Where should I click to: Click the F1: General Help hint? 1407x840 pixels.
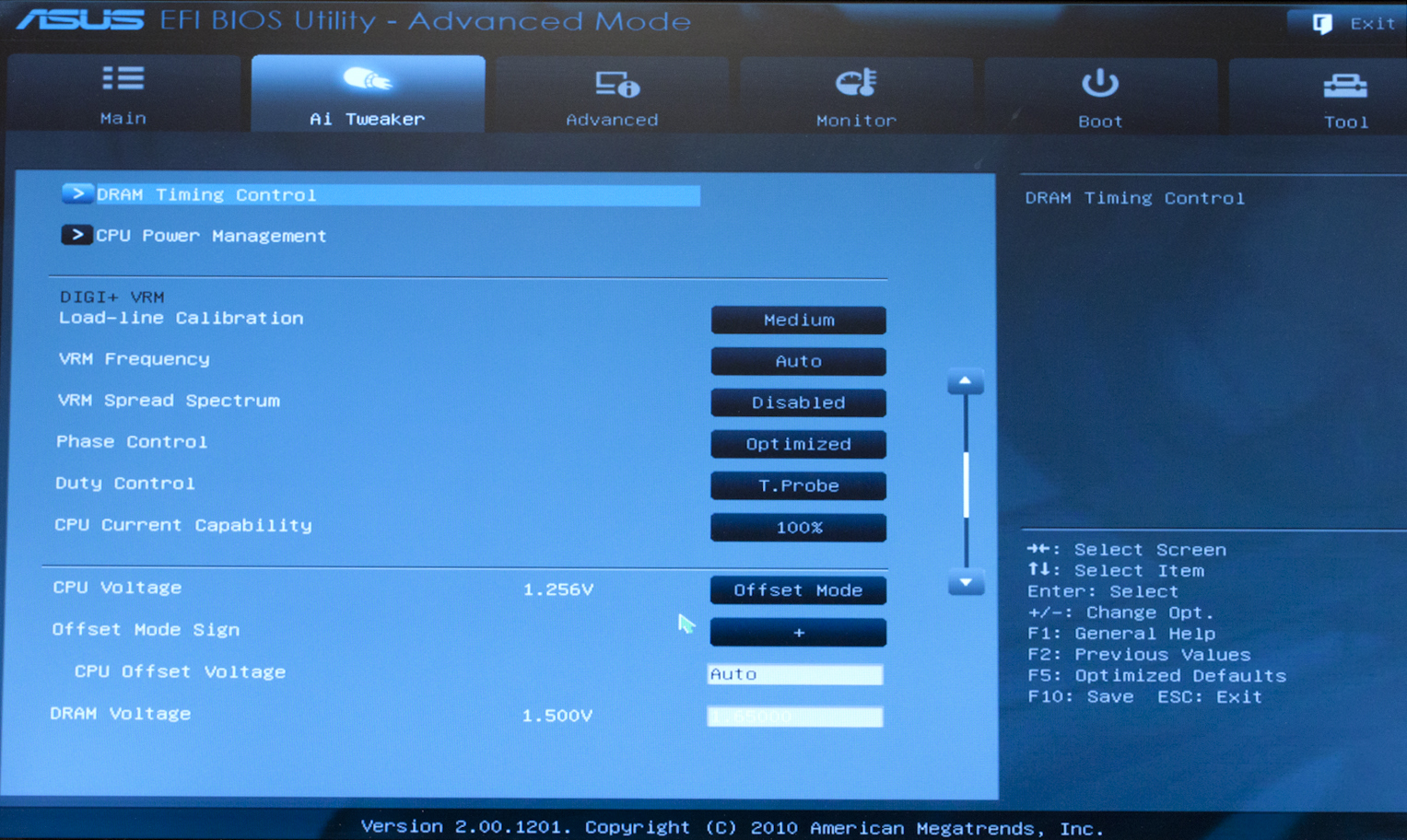tap(1121, 634)
